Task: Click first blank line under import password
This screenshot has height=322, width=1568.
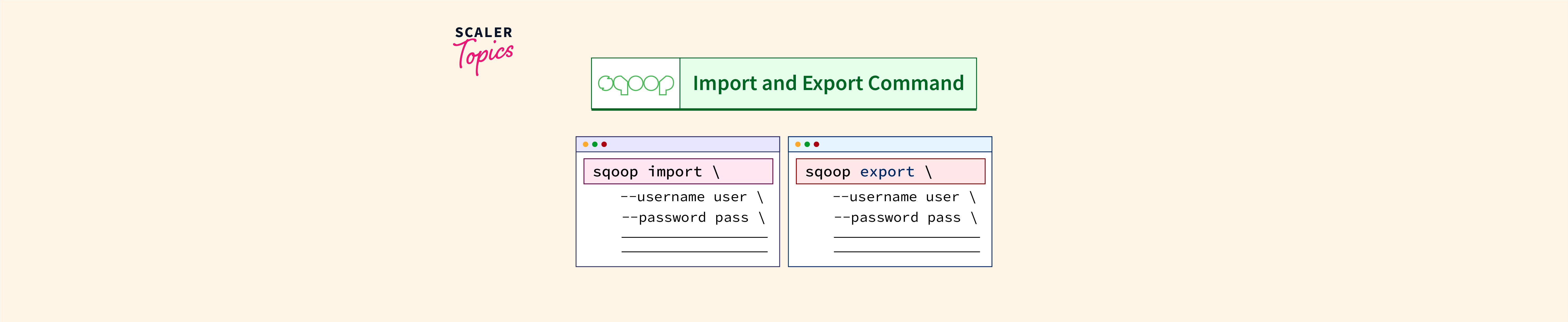Action: click(694, 237)
